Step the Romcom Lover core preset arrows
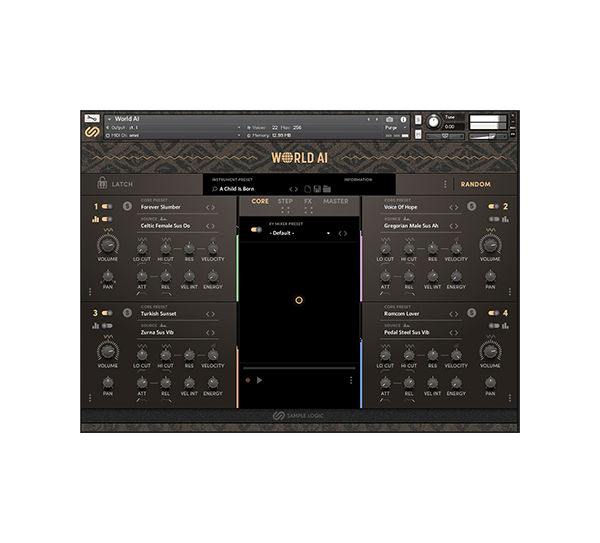 (453, 314)
